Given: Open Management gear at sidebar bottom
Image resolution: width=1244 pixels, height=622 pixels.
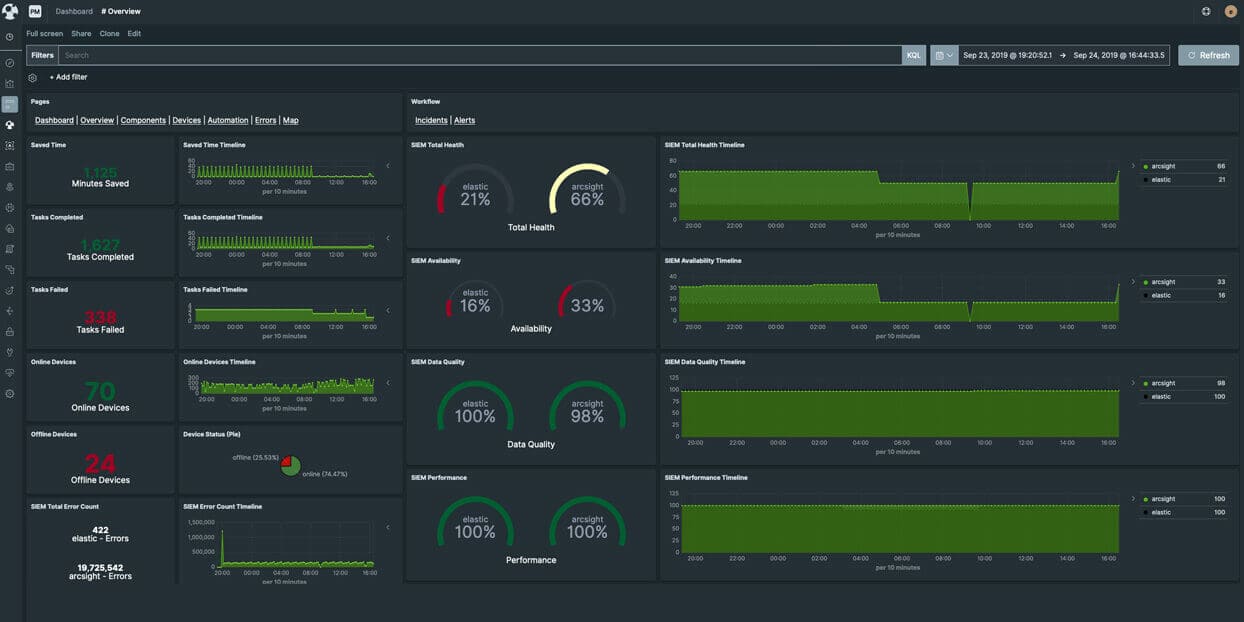Looking at the screenshot, I should (x=9, y=394).
